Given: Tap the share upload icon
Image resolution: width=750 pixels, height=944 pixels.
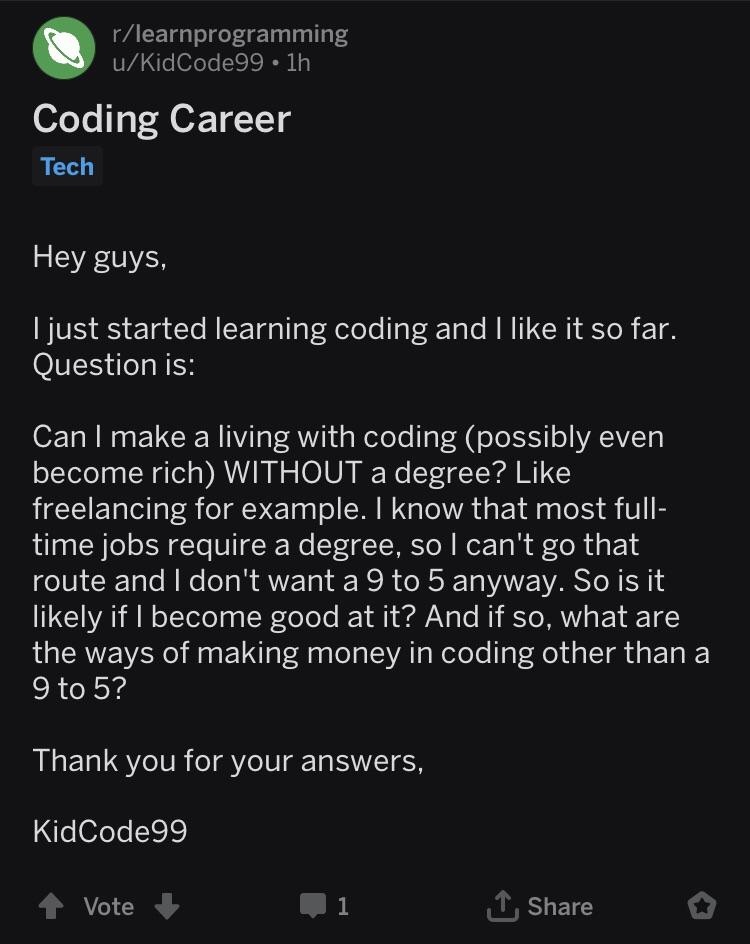Looking at the screenshot, I should pyautogui.click(x=503, y=905).
